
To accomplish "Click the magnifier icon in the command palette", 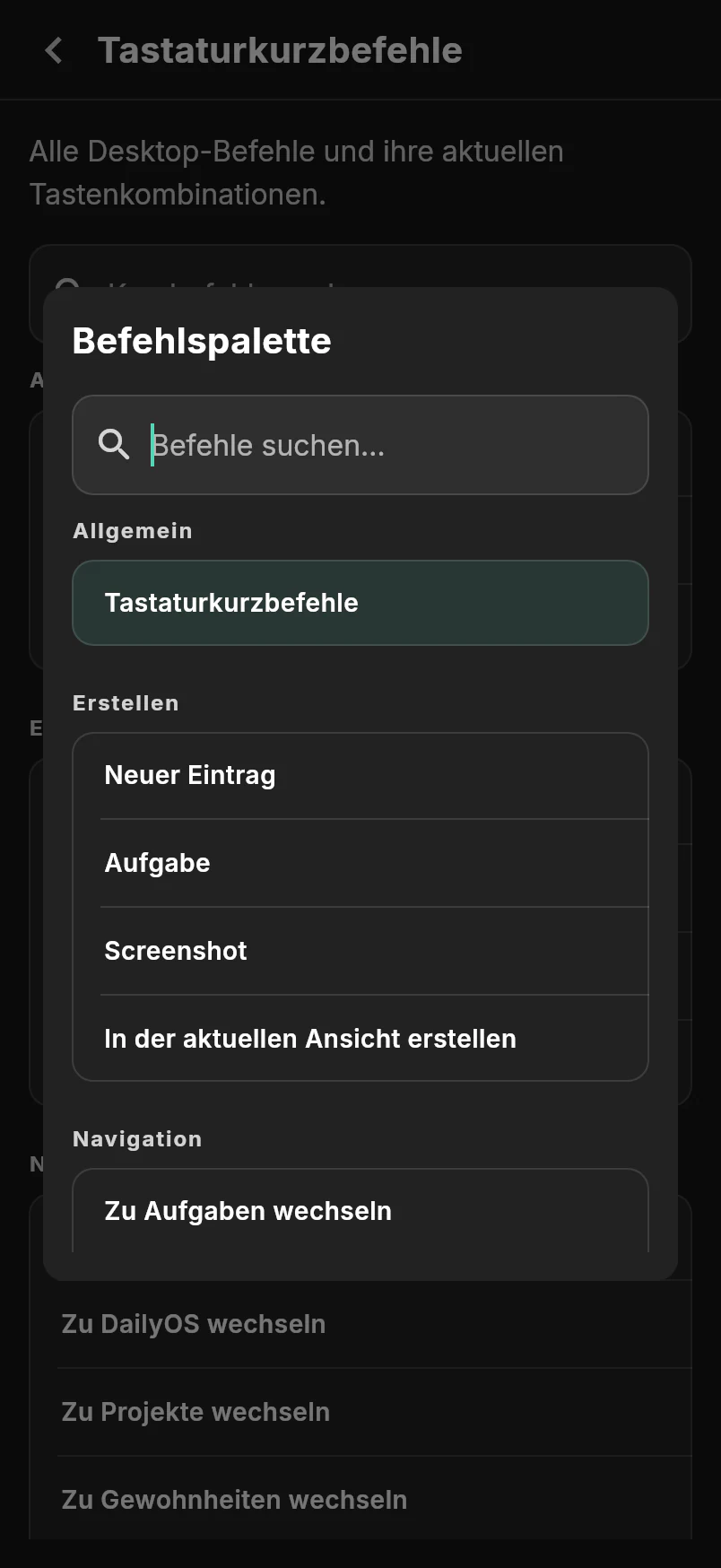I will click(114, 444).
